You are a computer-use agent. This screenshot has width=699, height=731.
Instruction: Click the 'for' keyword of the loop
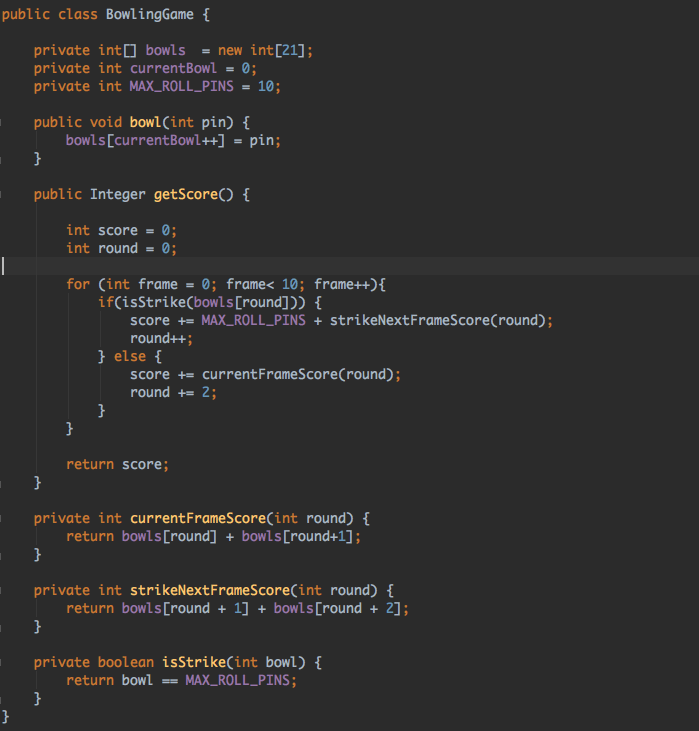point(77,284)
